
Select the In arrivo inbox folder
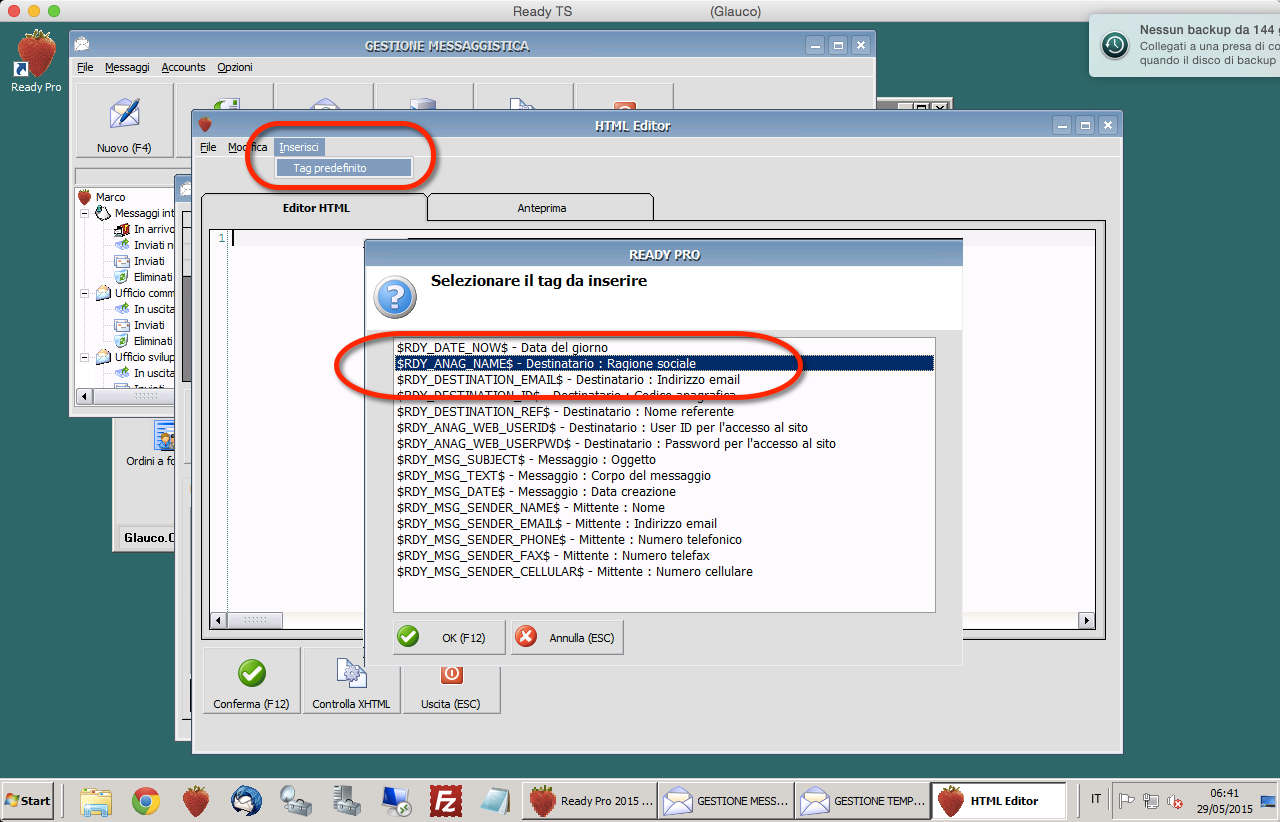(144, 229)
